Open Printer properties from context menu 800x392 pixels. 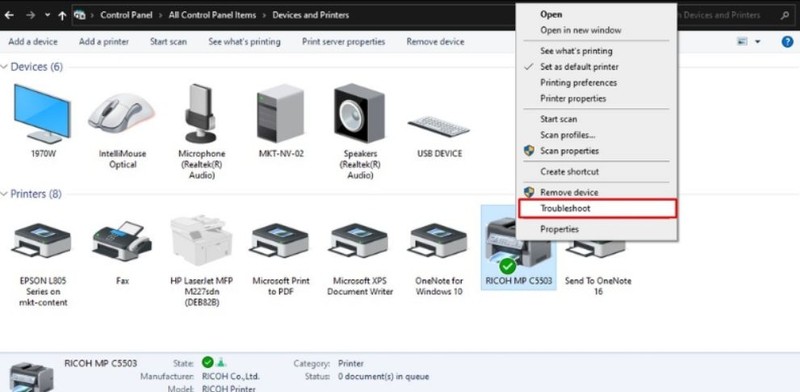tap(596, 99)
